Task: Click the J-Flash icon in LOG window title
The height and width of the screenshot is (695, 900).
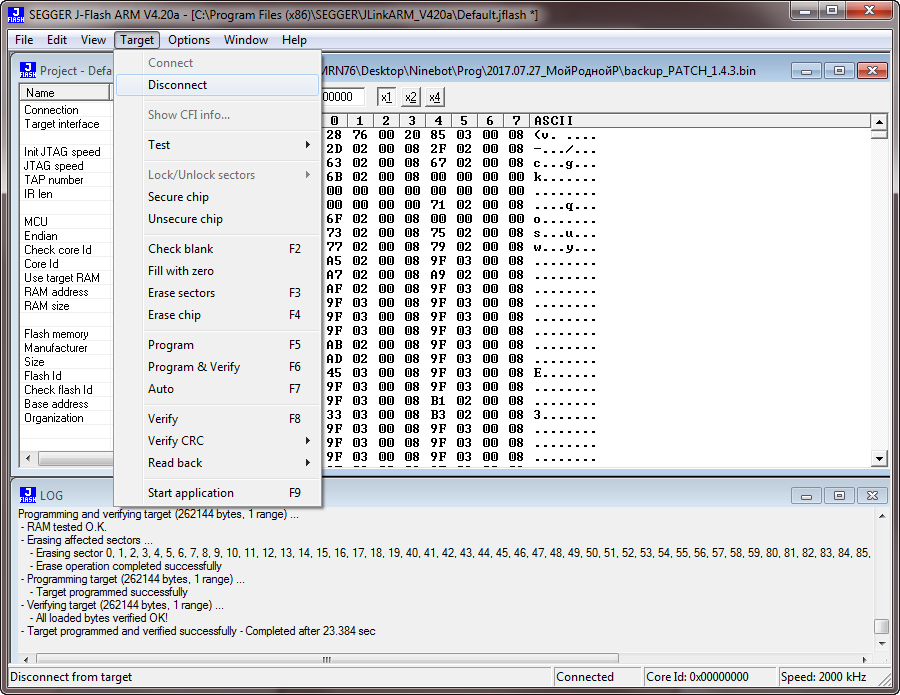Action: click(27, 494)
